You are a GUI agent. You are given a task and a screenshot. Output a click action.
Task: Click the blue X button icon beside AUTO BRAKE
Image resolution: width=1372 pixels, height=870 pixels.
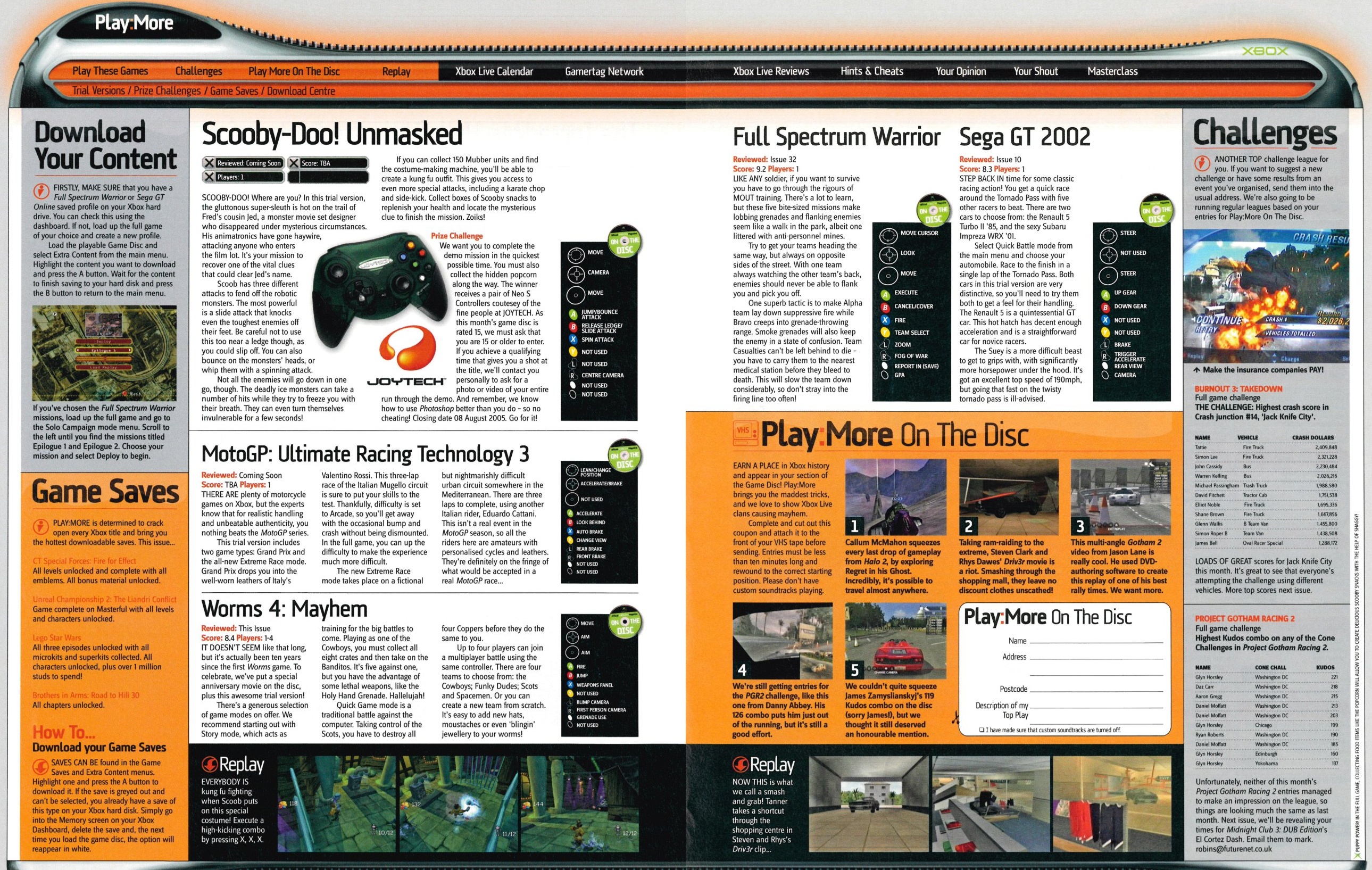click(570, 532)
